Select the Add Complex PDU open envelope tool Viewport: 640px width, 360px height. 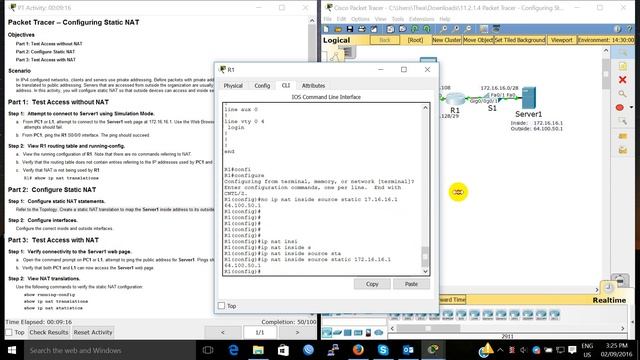pos(622,150)
